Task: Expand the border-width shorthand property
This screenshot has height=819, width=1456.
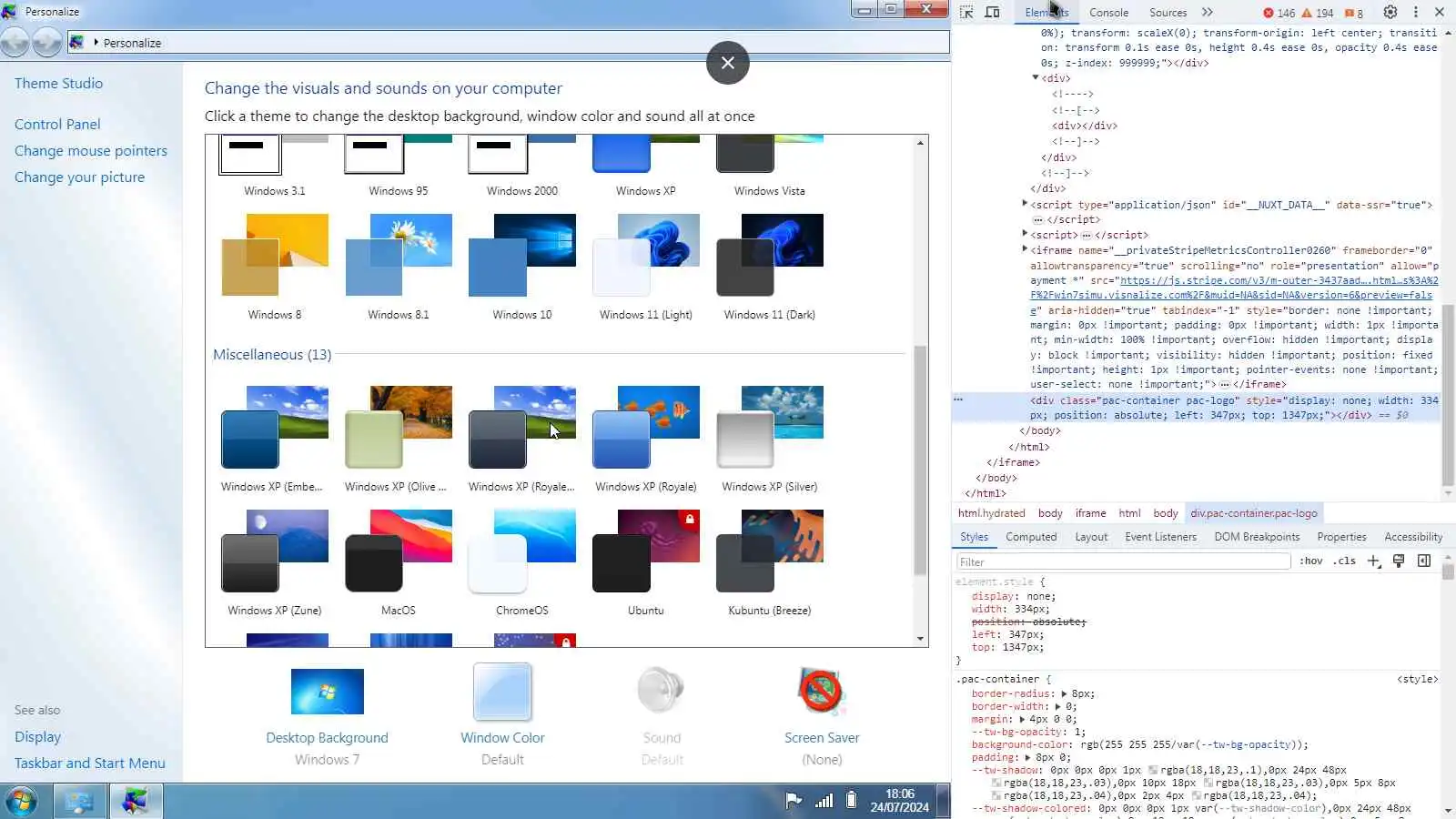Action: (1057, 706)
